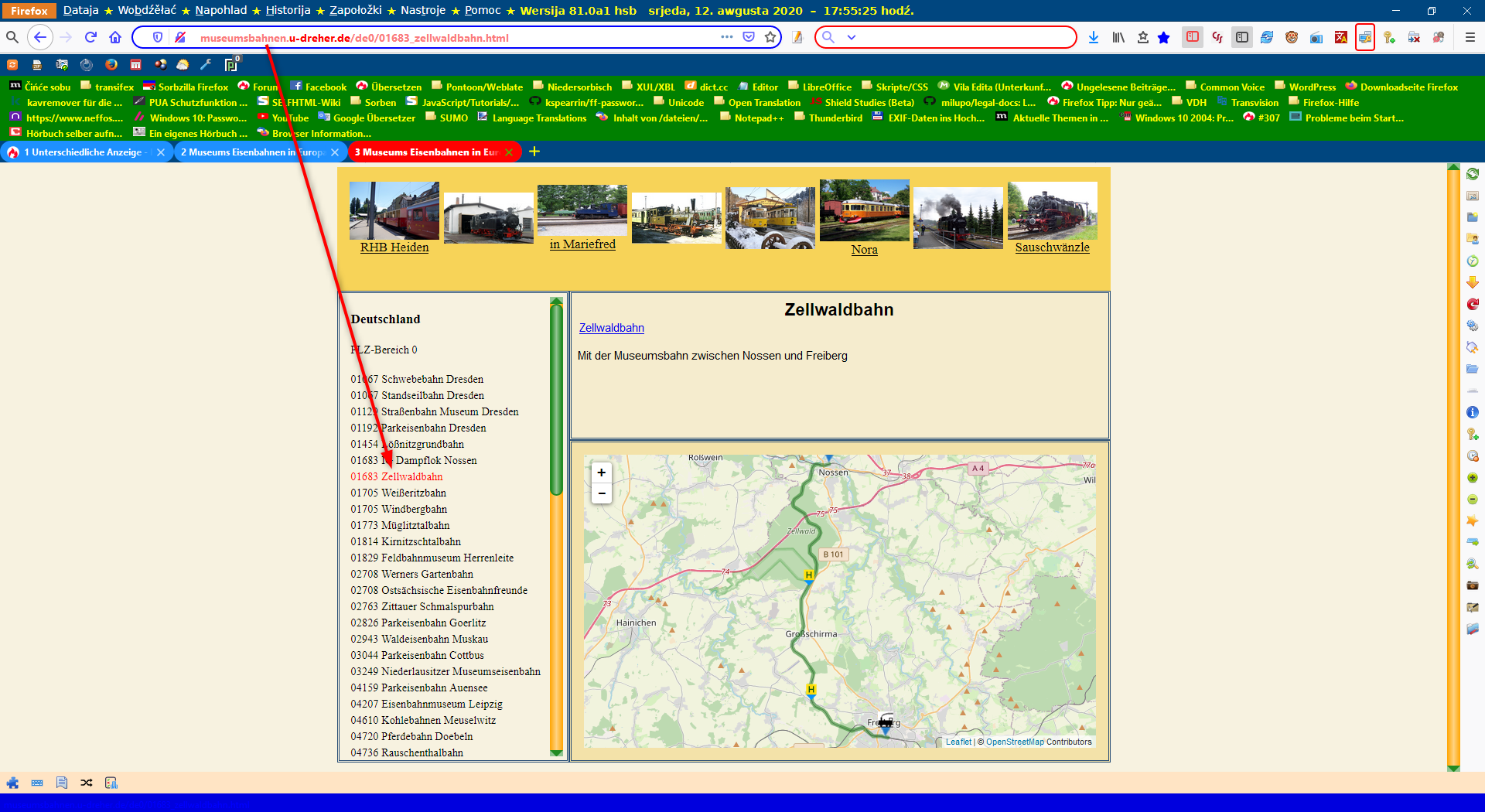Zoom in on the map
Screen dimensions: 1485x812
[601, 473]
